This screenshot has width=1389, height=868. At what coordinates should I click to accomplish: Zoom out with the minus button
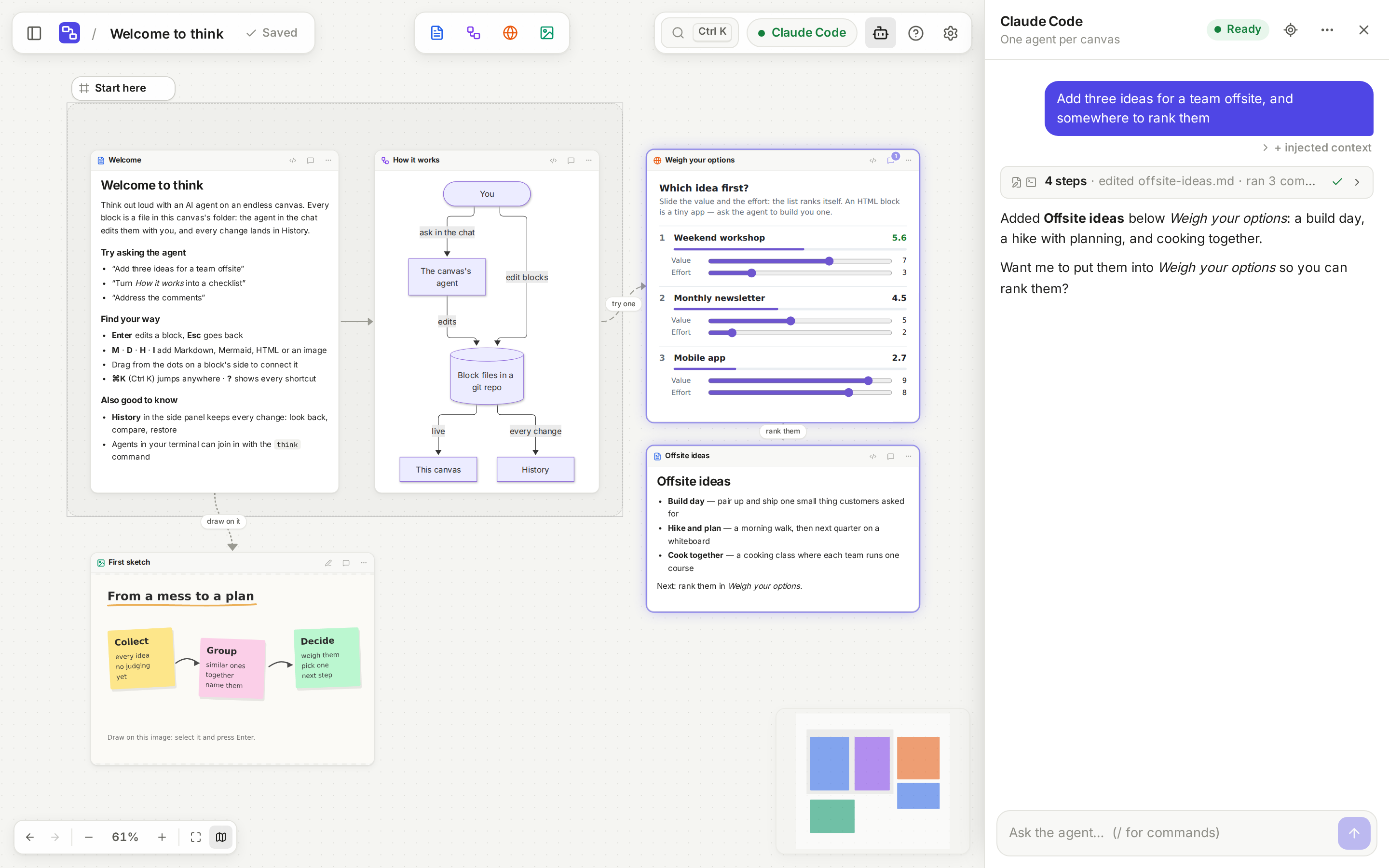(88, 837)
